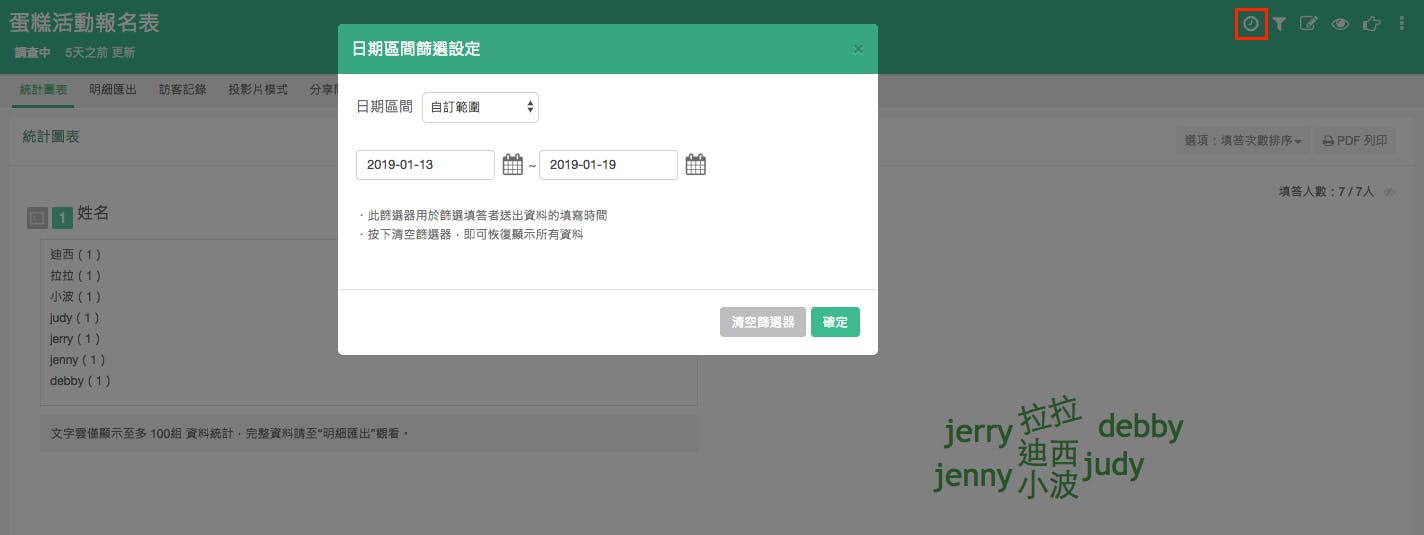Close the 日期區間篩選設定 dialog
Screen dimensions: 1424x535
[858, 49]
